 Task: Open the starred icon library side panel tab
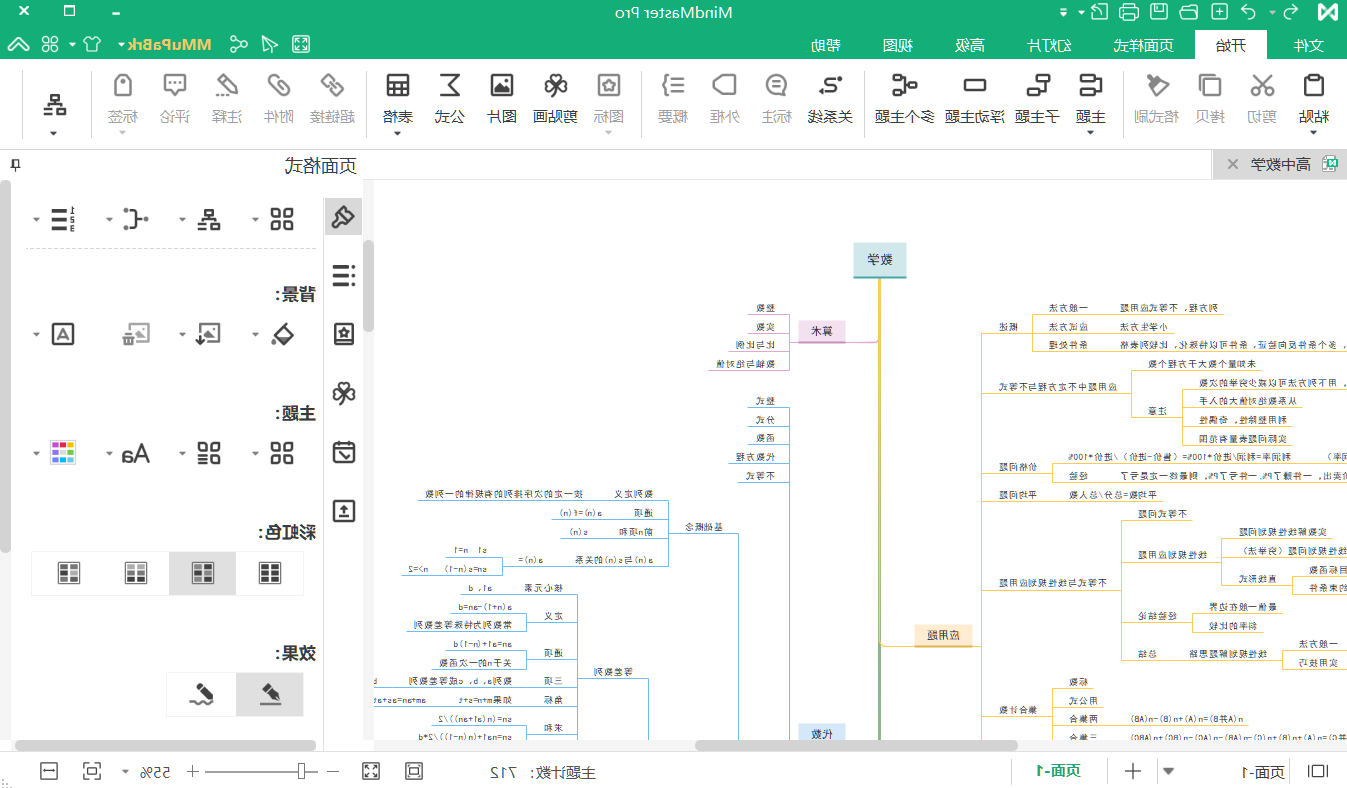click(343, 334)
